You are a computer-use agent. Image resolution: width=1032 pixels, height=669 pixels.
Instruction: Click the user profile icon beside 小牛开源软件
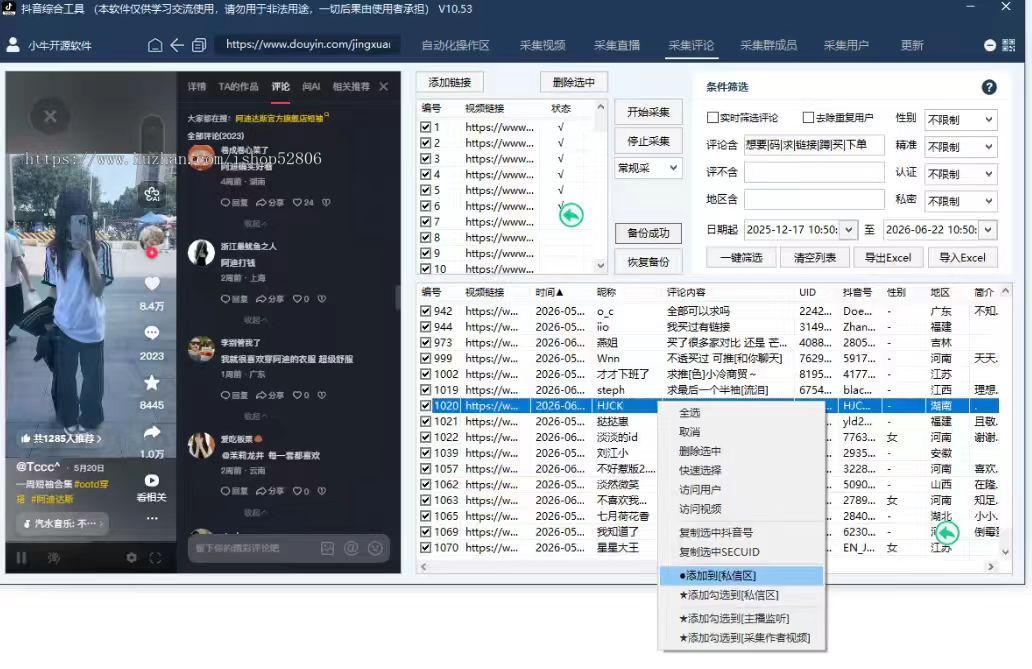tap(13, 45)
